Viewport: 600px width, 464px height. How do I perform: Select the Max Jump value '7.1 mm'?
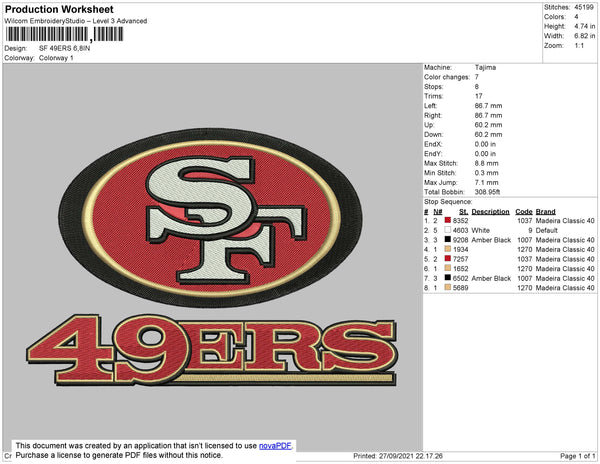487,182
